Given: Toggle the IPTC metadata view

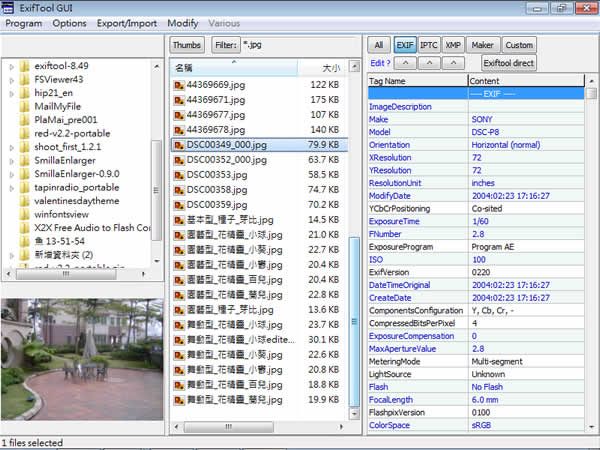Looking at the screenshot, I should [x=429, y=45].
